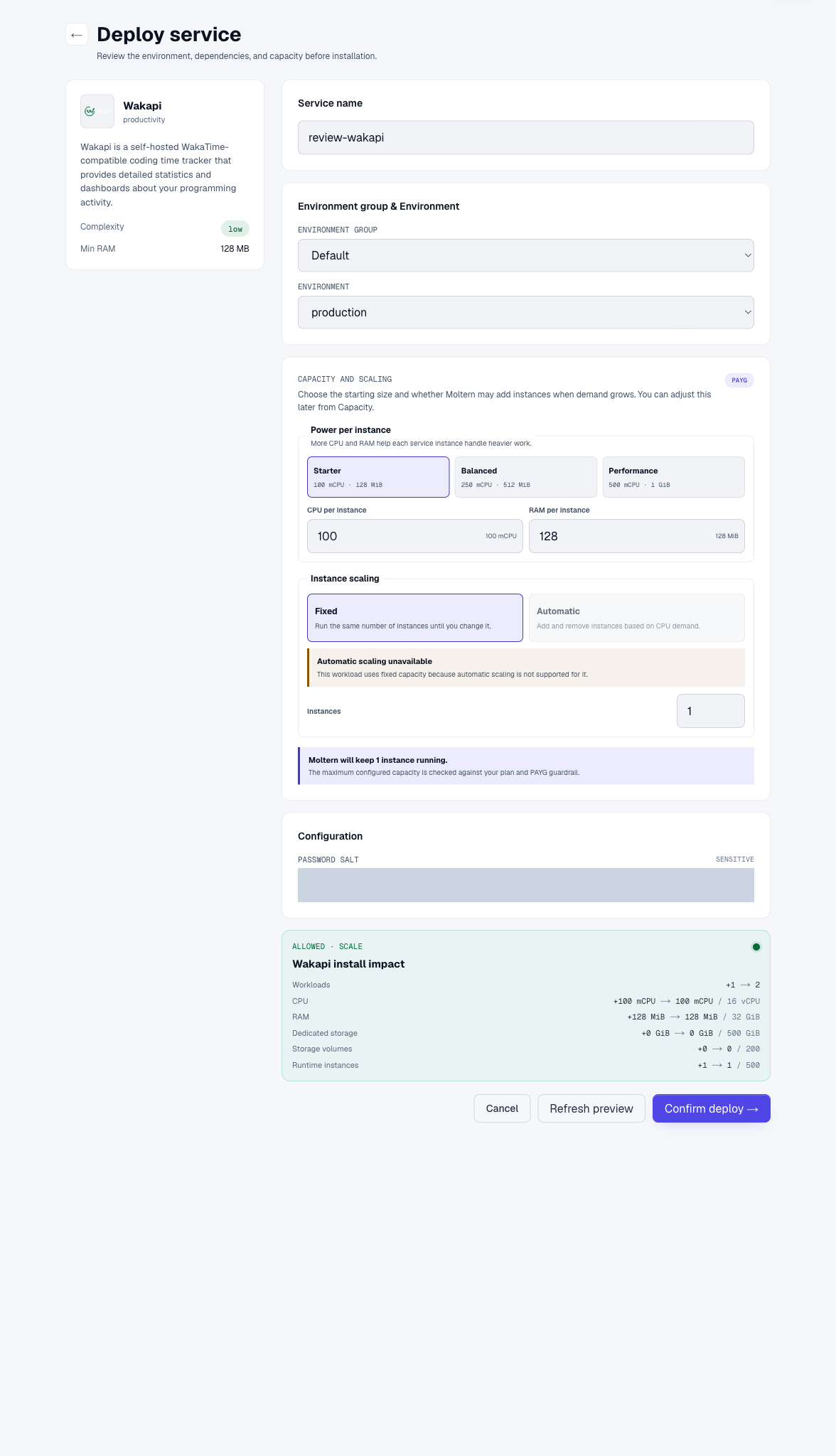Click the Password Salt input field
The image size is (836, 1456).
point(526,885)
